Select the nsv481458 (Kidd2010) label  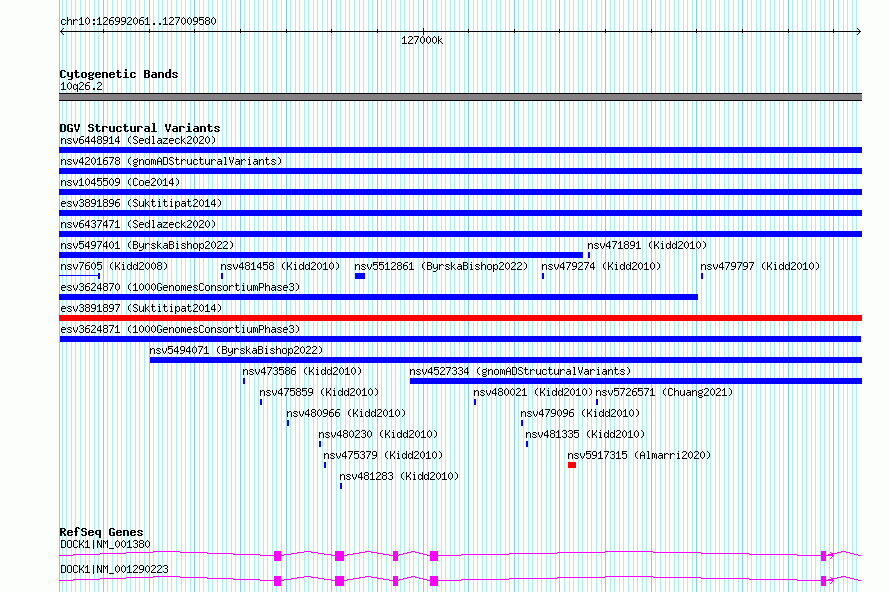click(x=280, y=266)
